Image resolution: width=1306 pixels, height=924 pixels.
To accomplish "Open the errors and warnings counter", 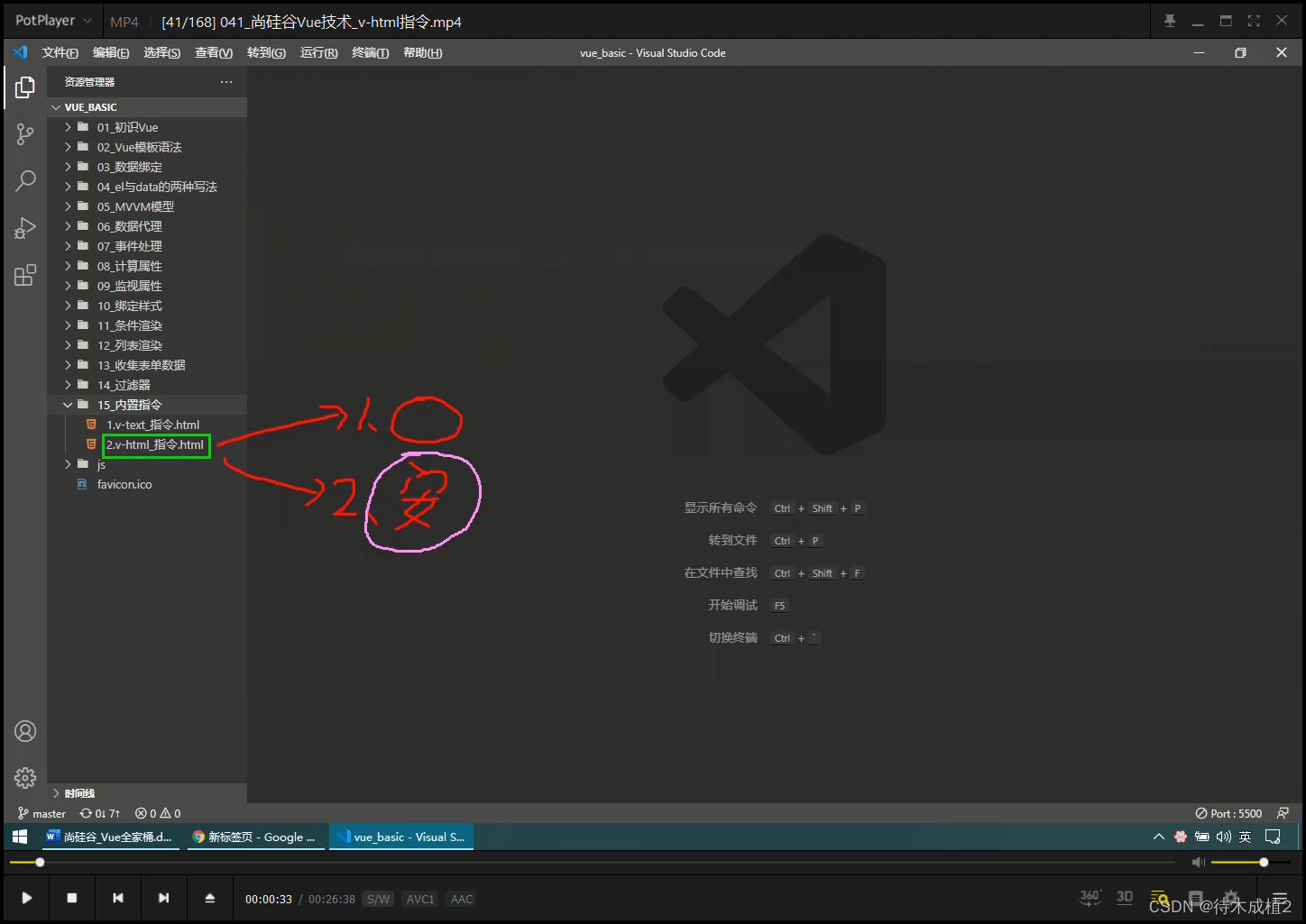I will click(x=158, y=813).
